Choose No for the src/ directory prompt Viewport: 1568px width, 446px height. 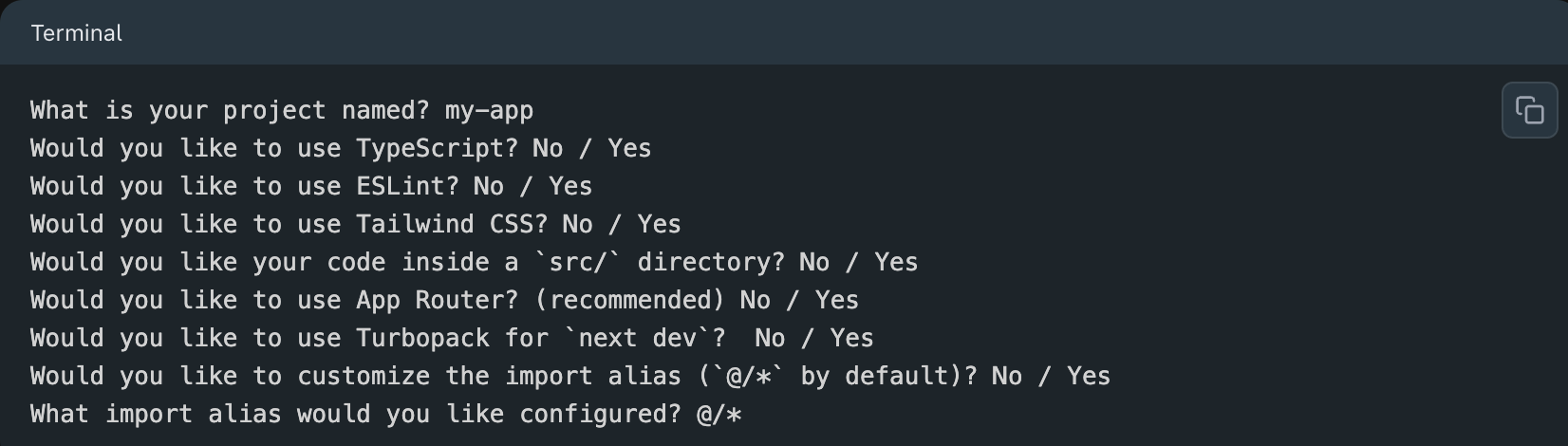pos(814,262)
